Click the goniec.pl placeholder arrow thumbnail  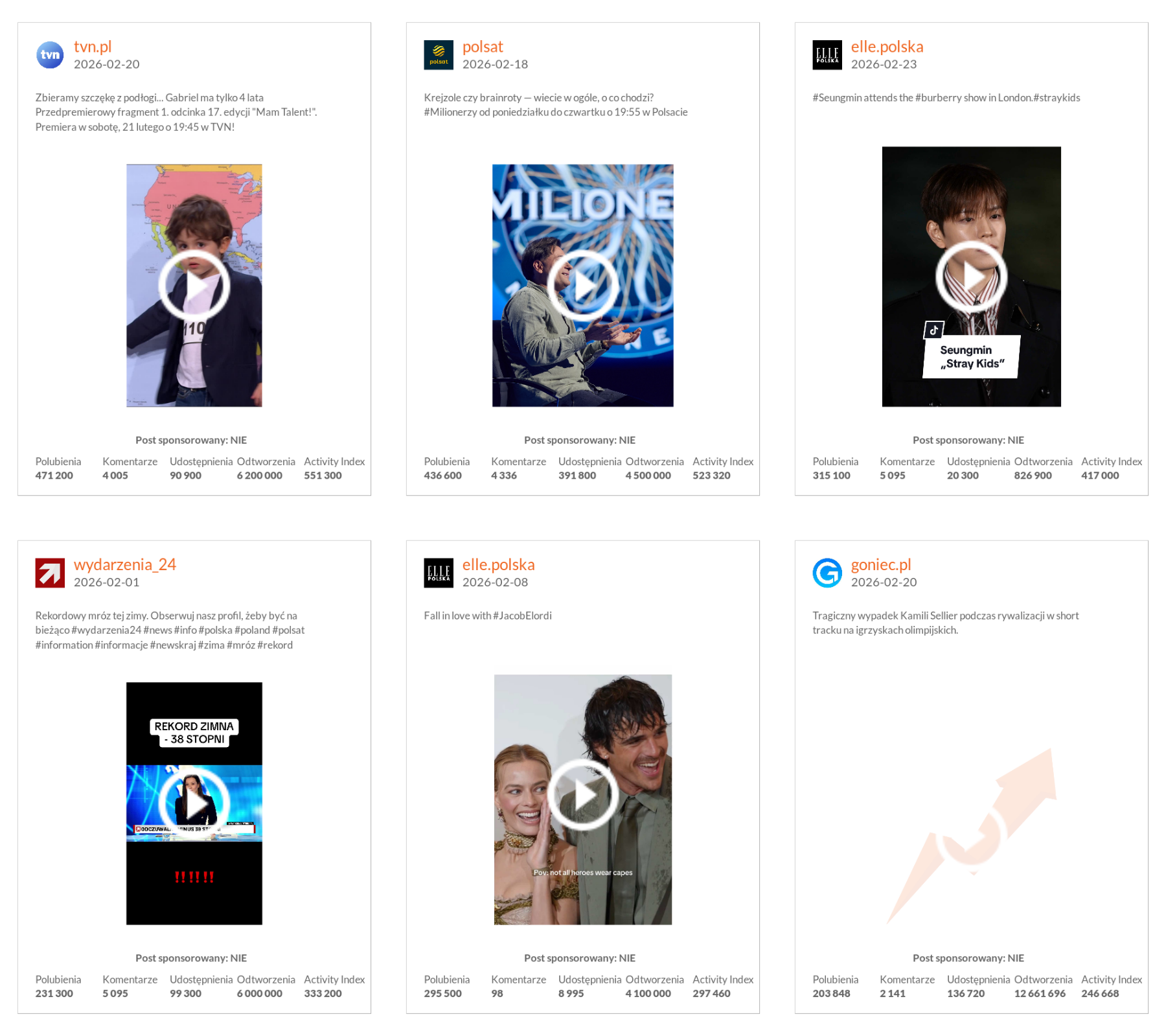[972, 836]
